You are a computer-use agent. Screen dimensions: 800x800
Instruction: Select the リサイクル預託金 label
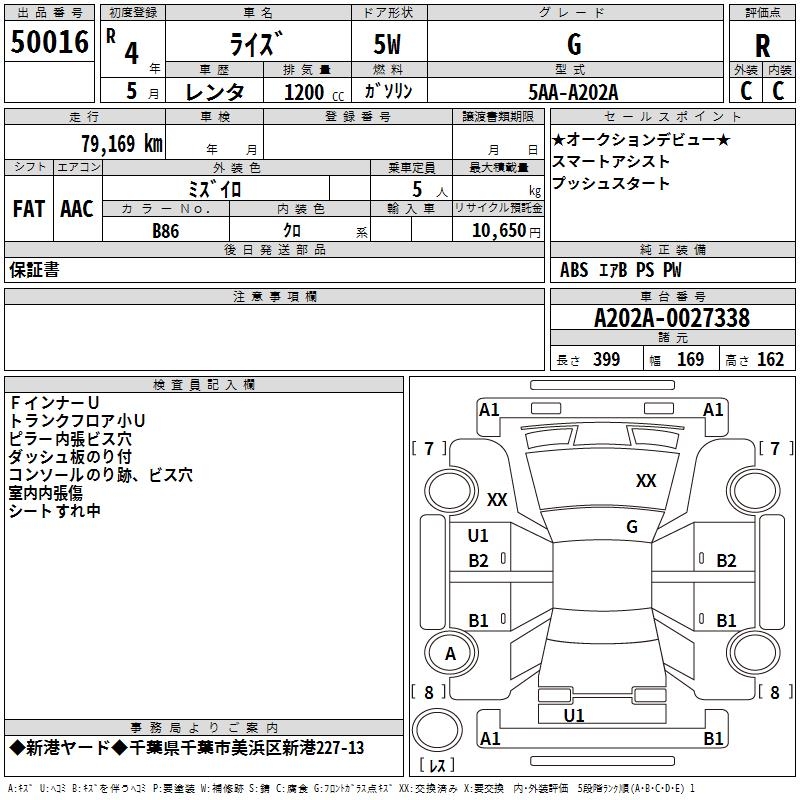click(498, 208)
